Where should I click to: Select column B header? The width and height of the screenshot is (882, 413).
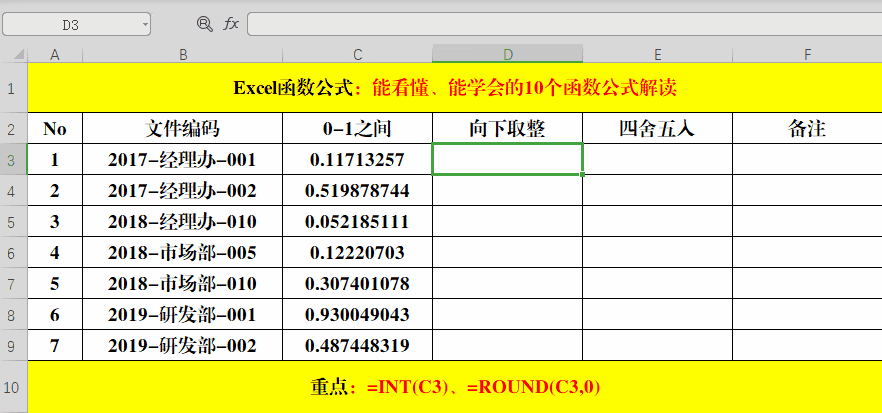183,55
